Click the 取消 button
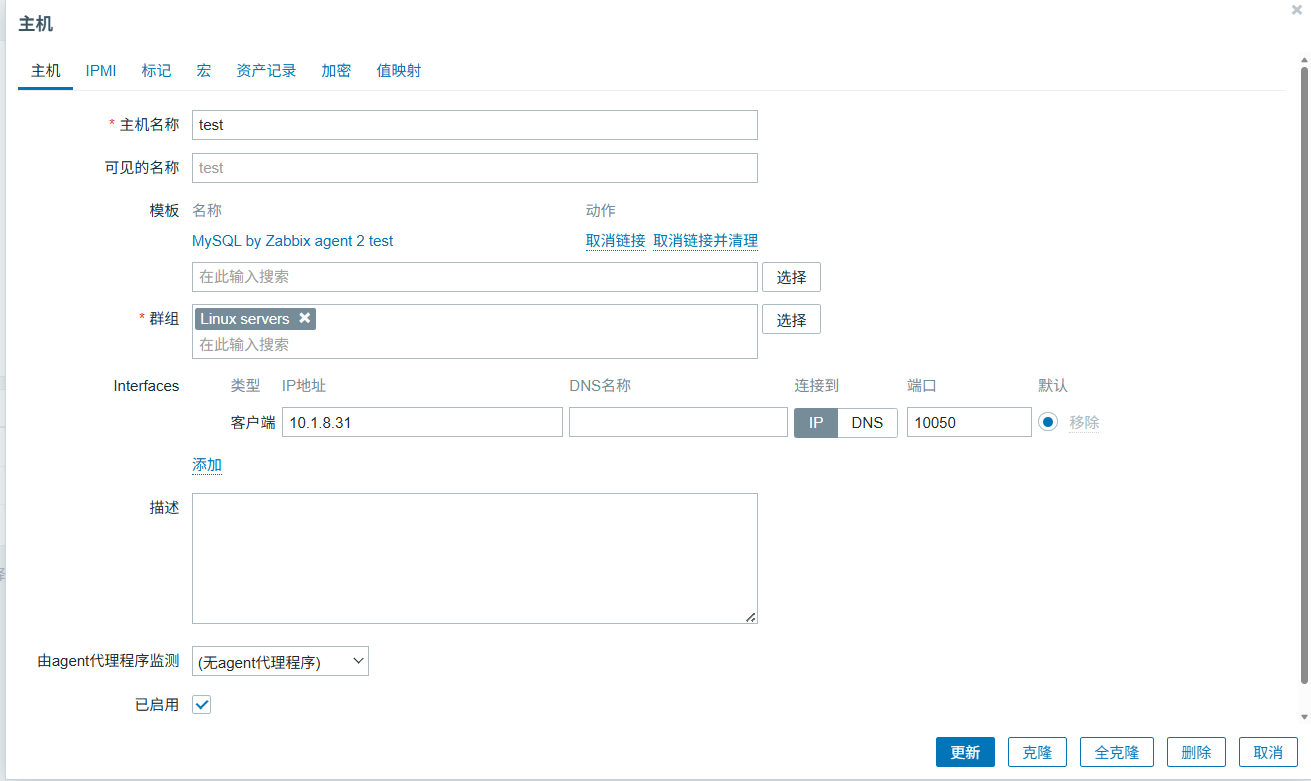This screenshot has width=1311, height=781. tap(1268, 752)
